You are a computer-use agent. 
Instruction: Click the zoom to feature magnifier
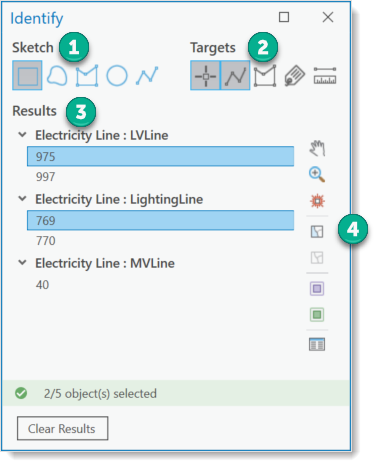click(x=317, y=174)
